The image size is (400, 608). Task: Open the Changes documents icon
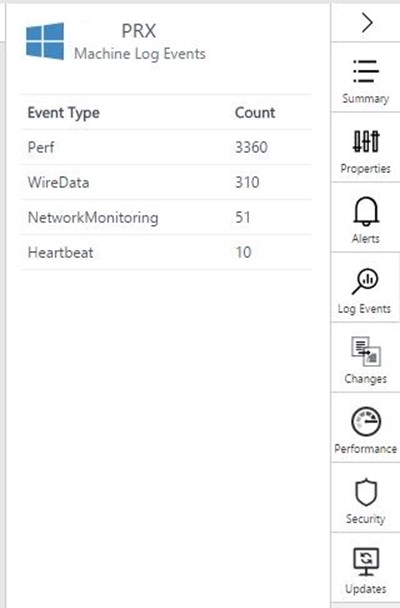point(366,351)
